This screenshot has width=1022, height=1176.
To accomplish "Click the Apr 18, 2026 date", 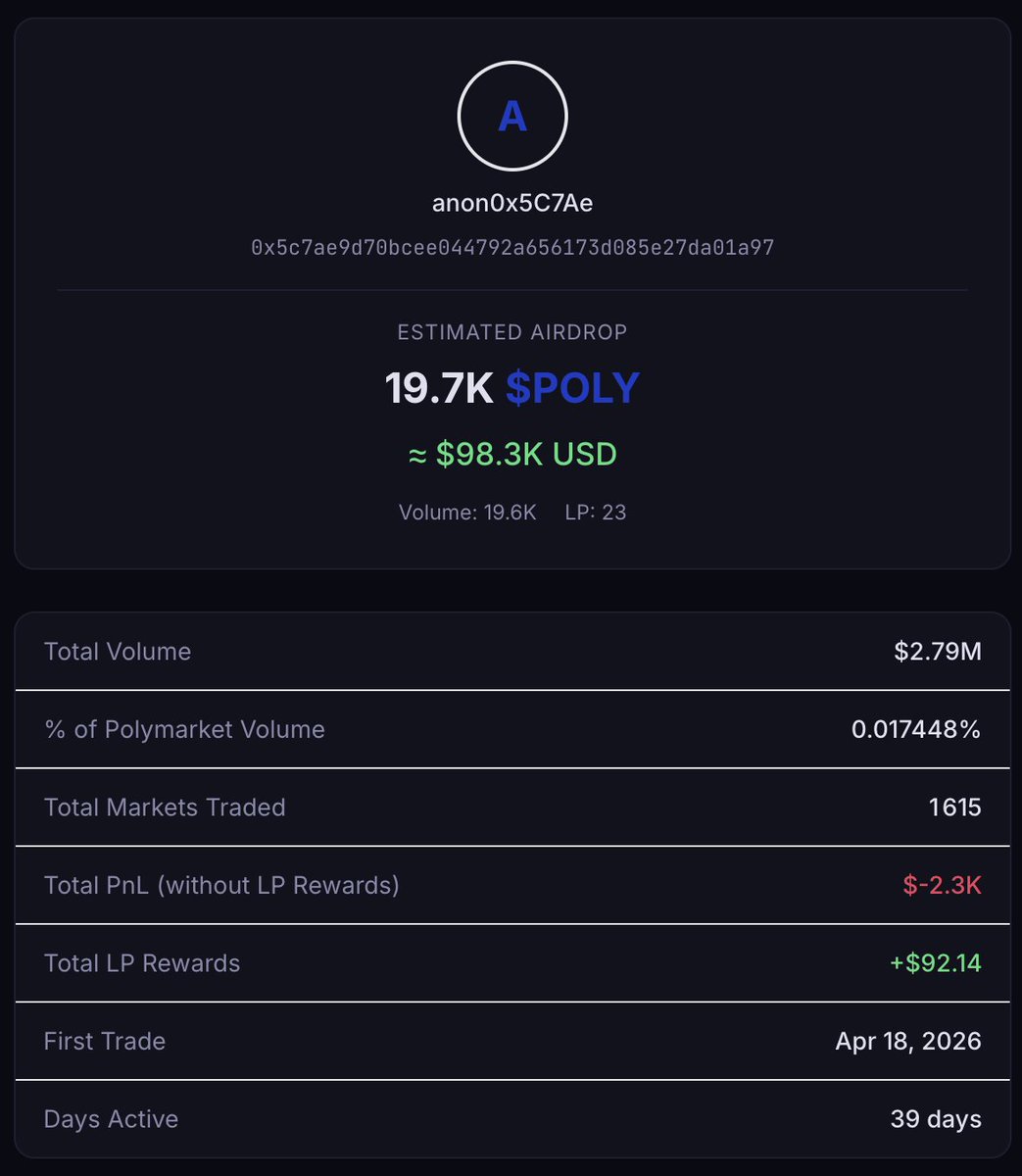I will coord(908,1041).
